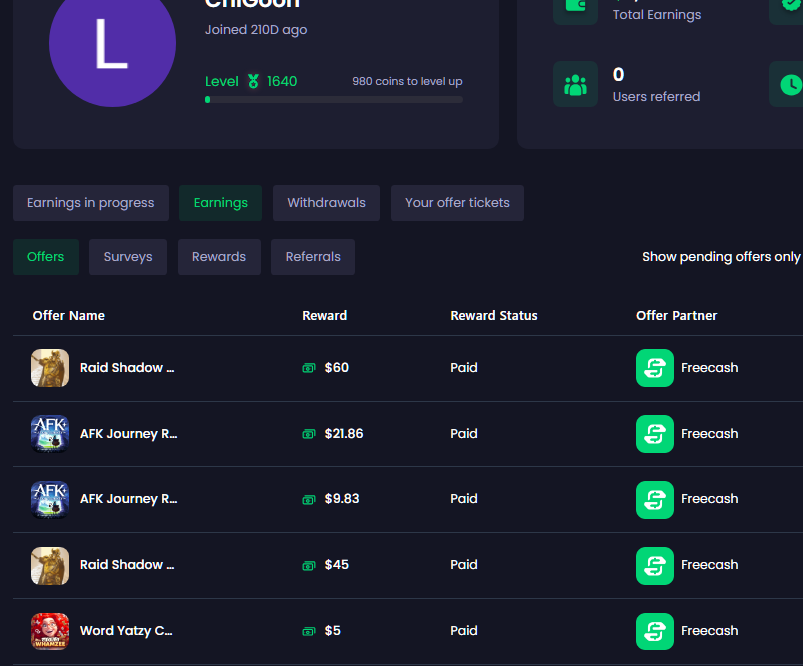Click 980 coins to level up text
The width and height of the screenshot is (803, 666).
coord(407,81)
